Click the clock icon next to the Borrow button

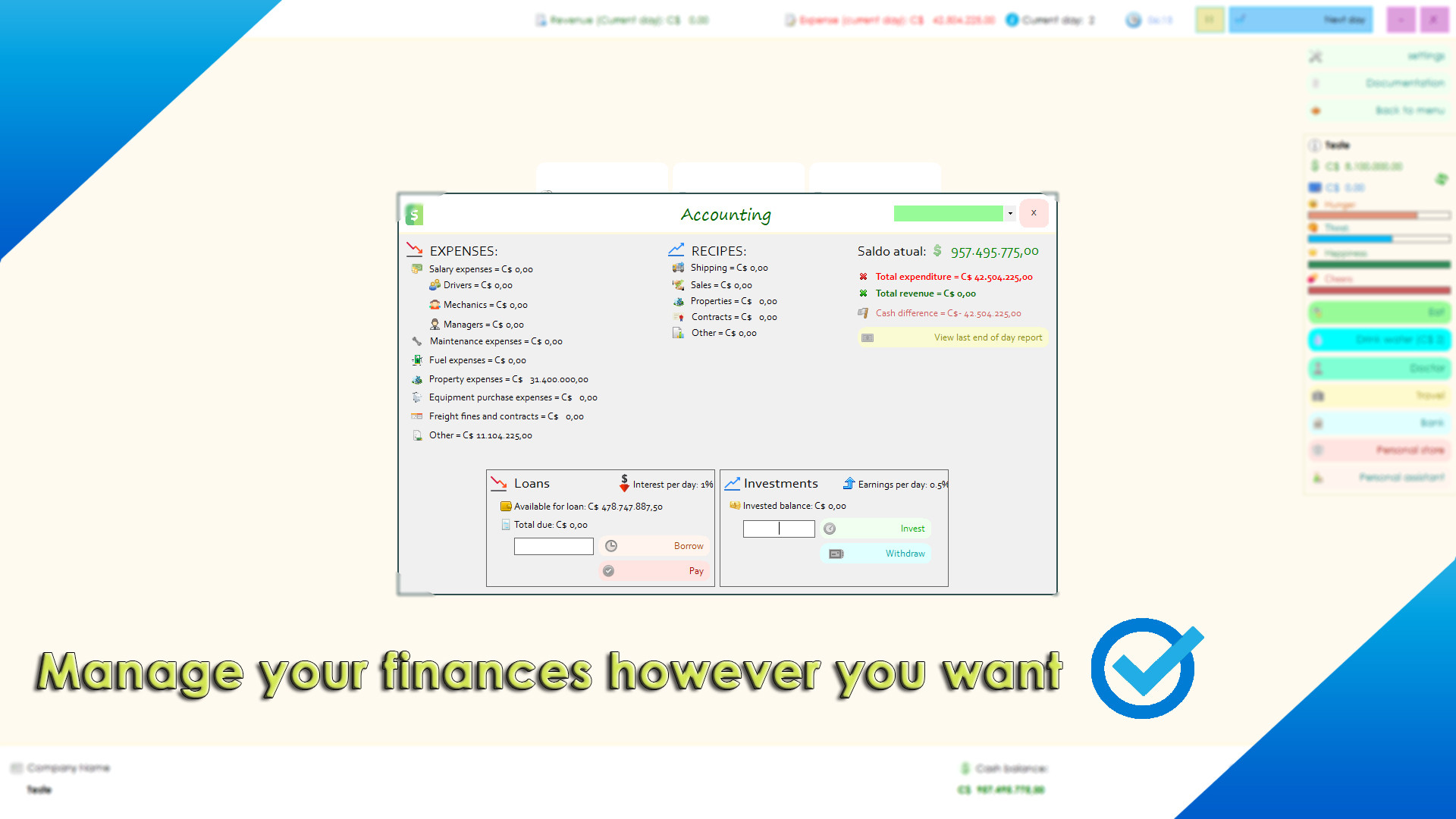(x=610, y=545)
